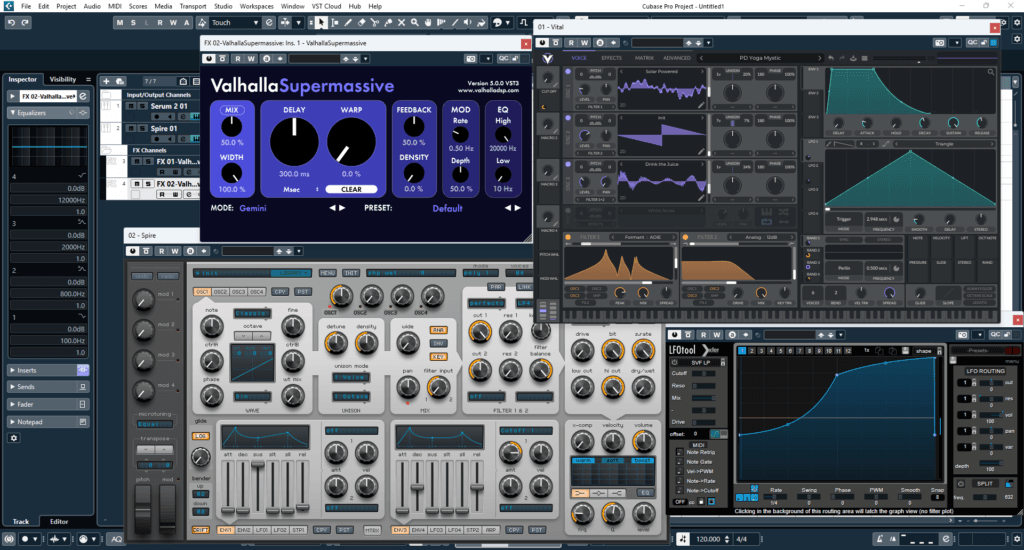Mute the Serum 2 01 track
This screenshot has height=550, width=1024.
[x=131, y=106]
